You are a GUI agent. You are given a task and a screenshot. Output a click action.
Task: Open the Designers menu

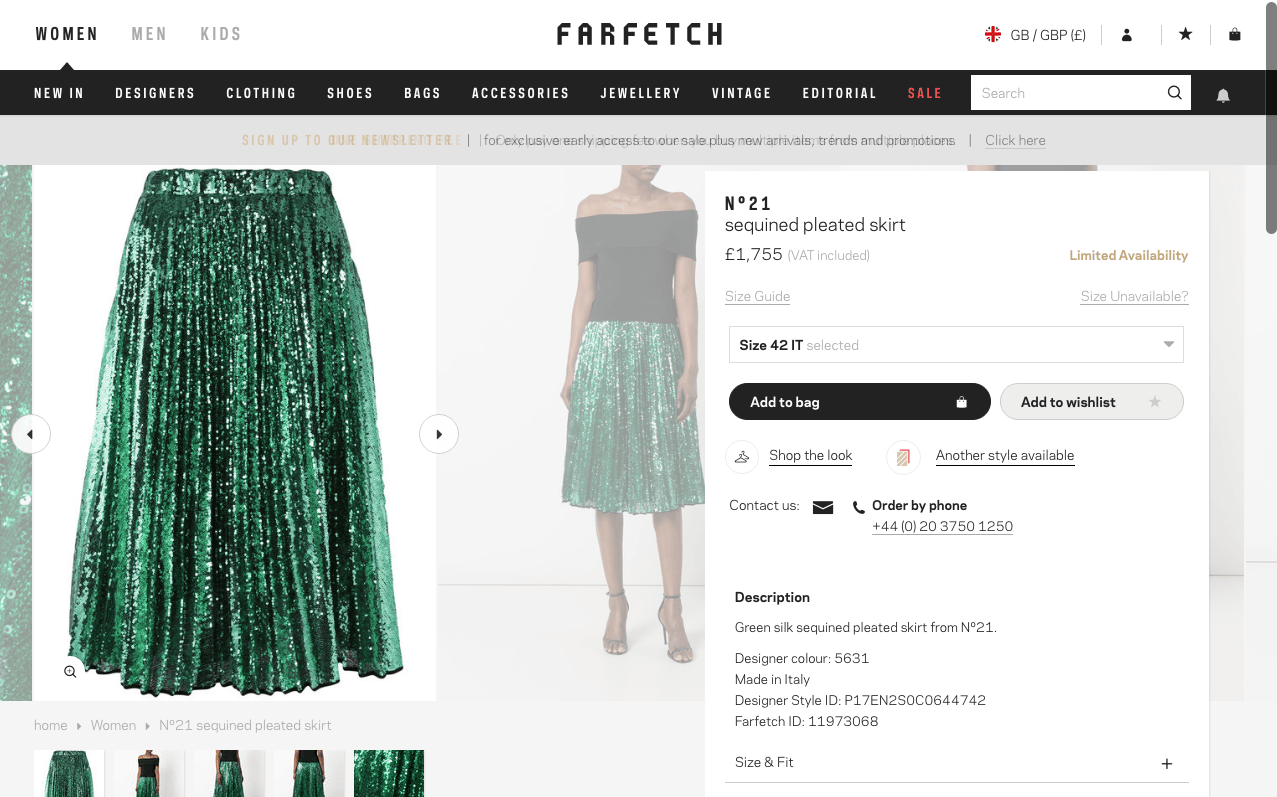[x=155, y=93]
